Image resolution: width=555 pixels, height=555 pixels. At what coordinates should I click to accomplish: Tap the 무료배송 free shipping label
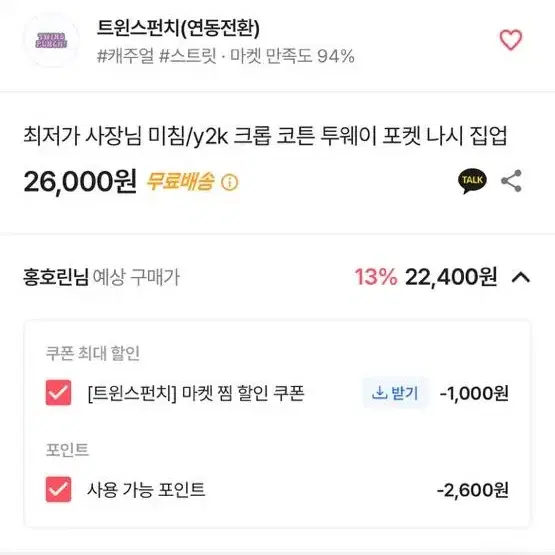tap(181, 182)
